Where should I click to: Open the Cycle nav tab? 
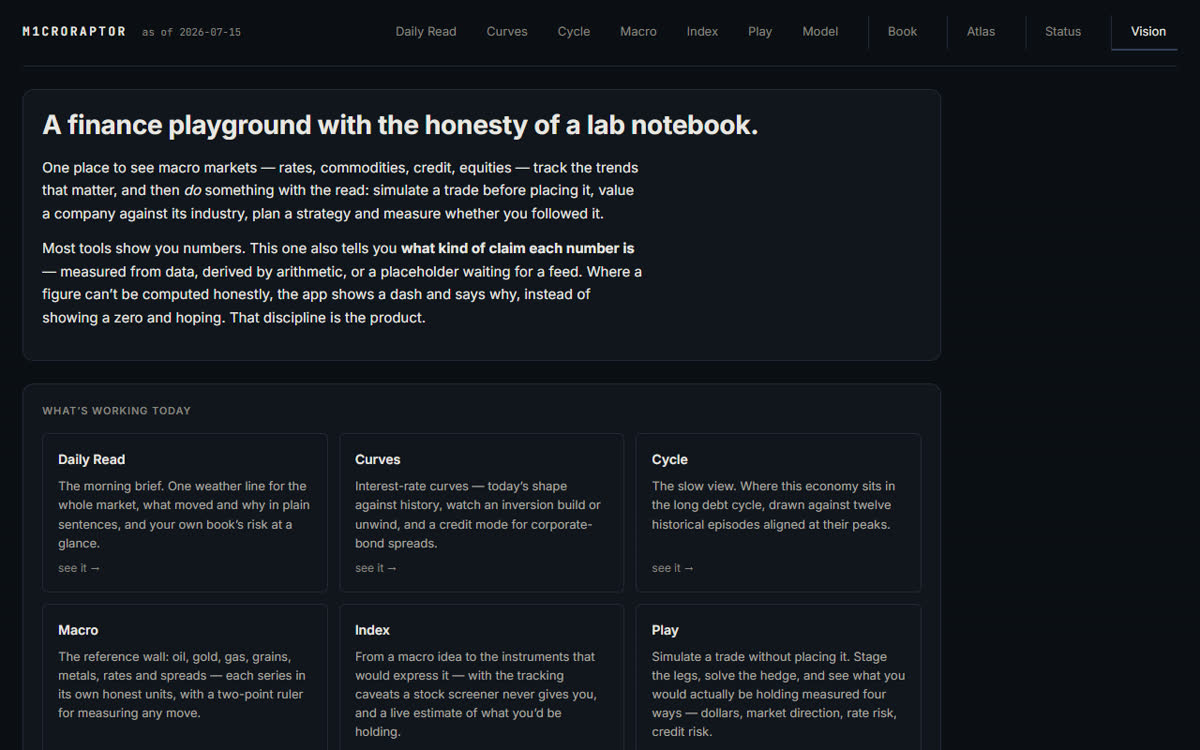pos(574,31)
